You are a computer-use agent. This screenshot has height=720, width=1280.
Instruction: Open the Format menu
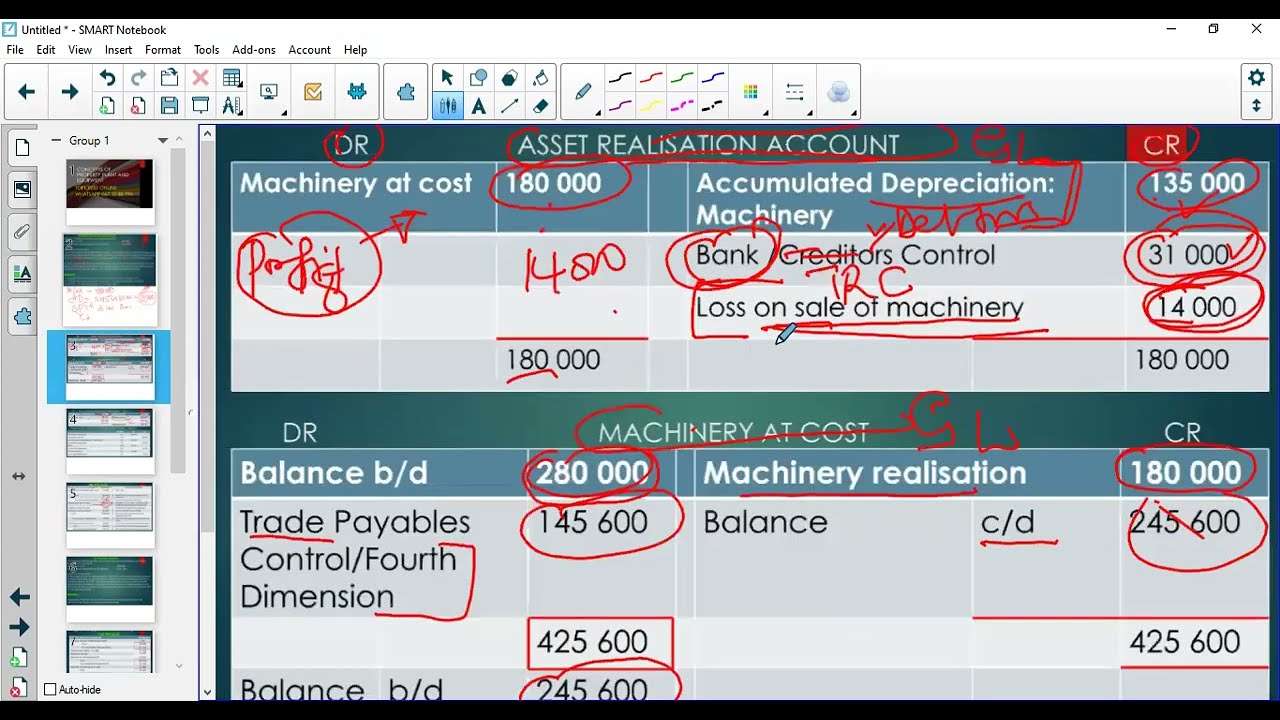coord(163,50)
